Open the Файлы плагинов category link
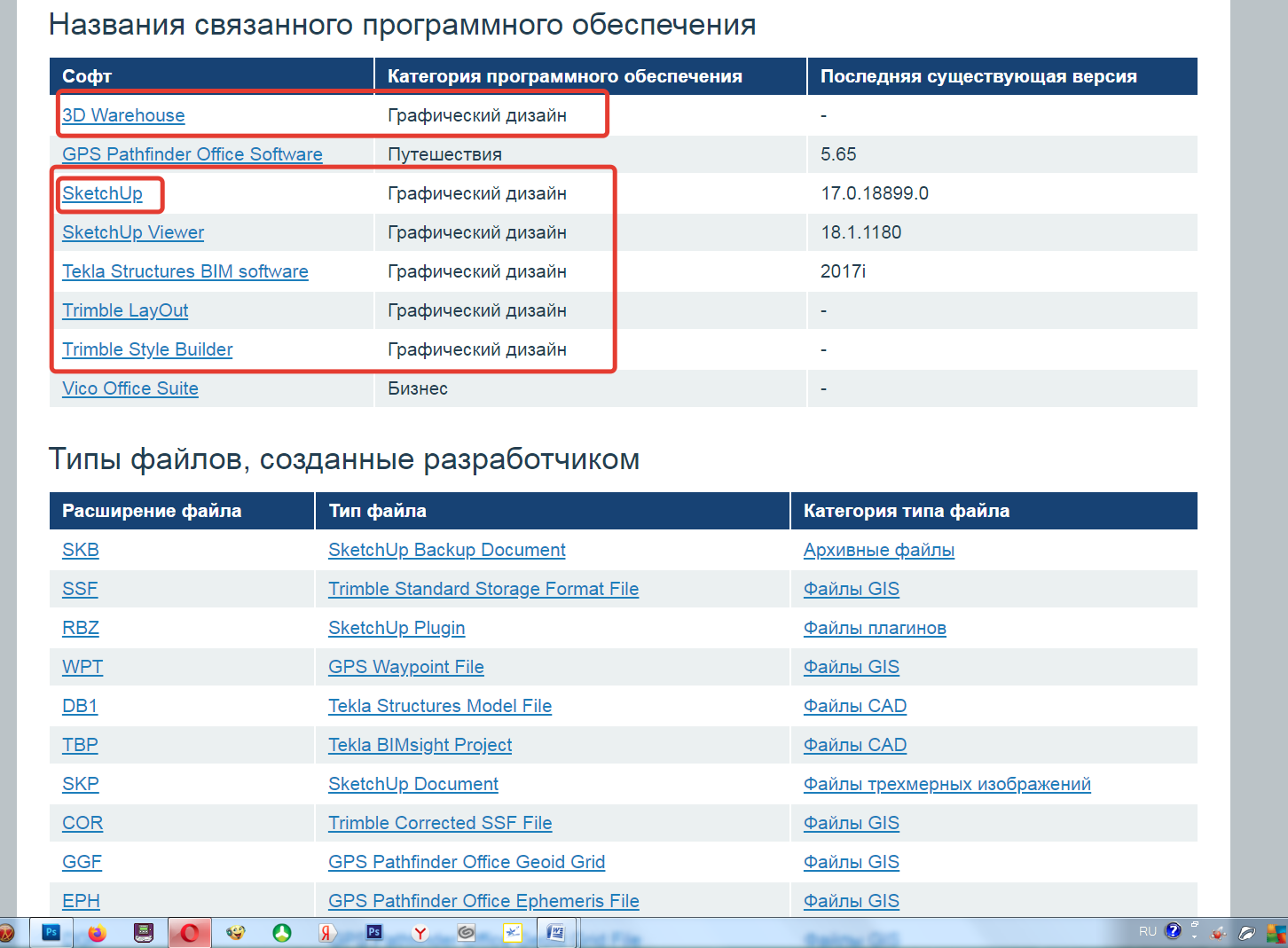 [x=875, y=628]
